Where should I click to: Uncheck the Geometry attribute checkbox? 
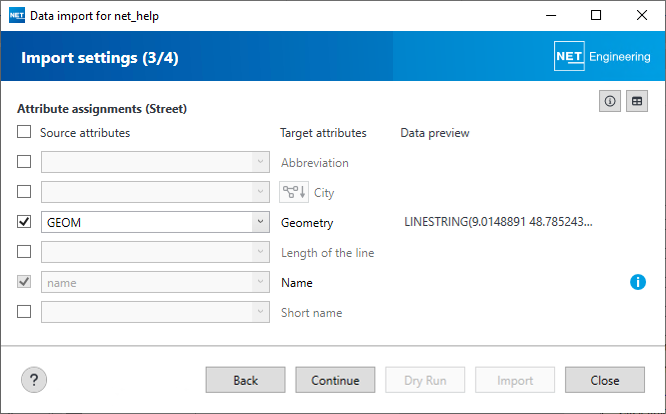click(24, 222)
